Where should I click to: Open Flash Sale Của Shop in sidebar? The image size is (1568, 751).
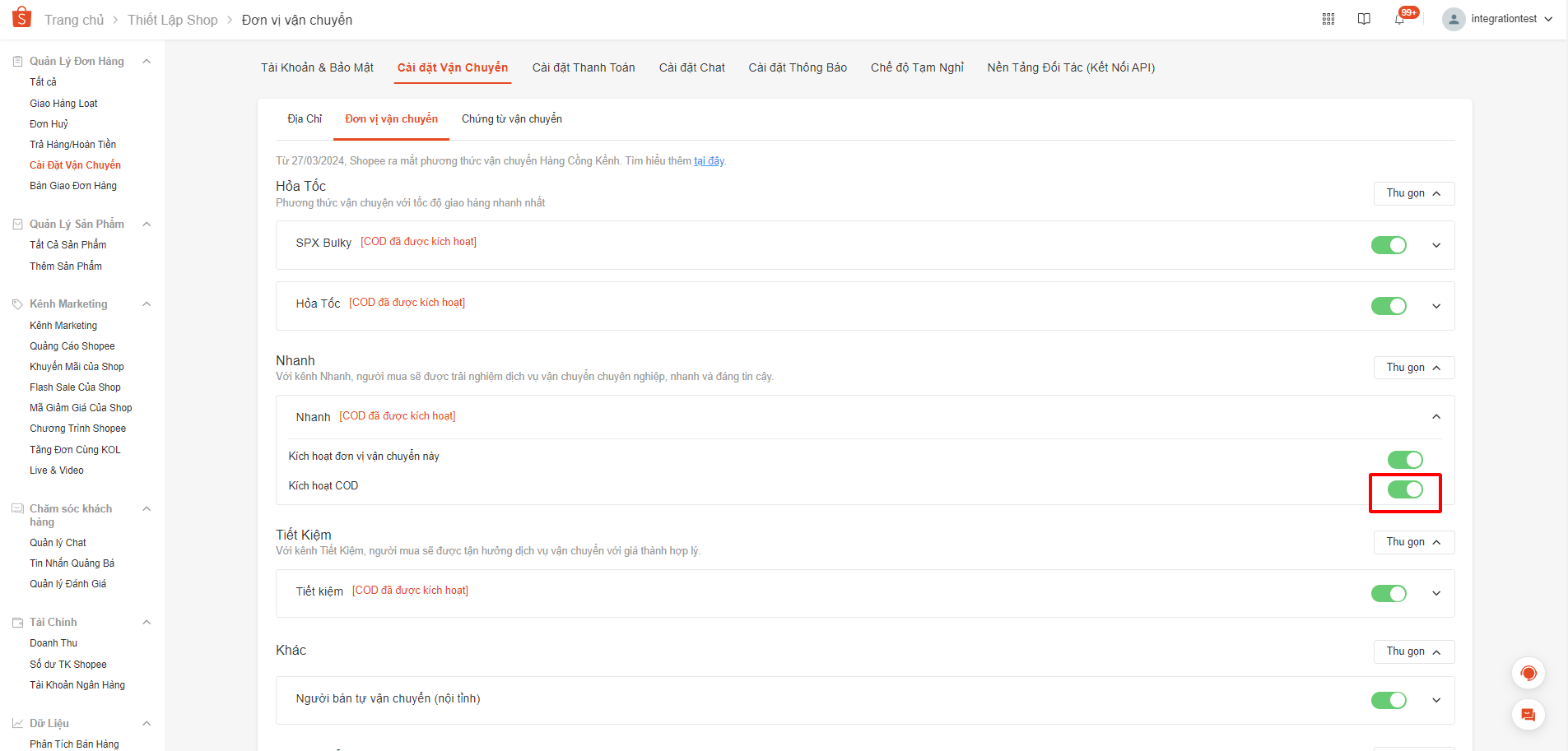click(75, 387)
